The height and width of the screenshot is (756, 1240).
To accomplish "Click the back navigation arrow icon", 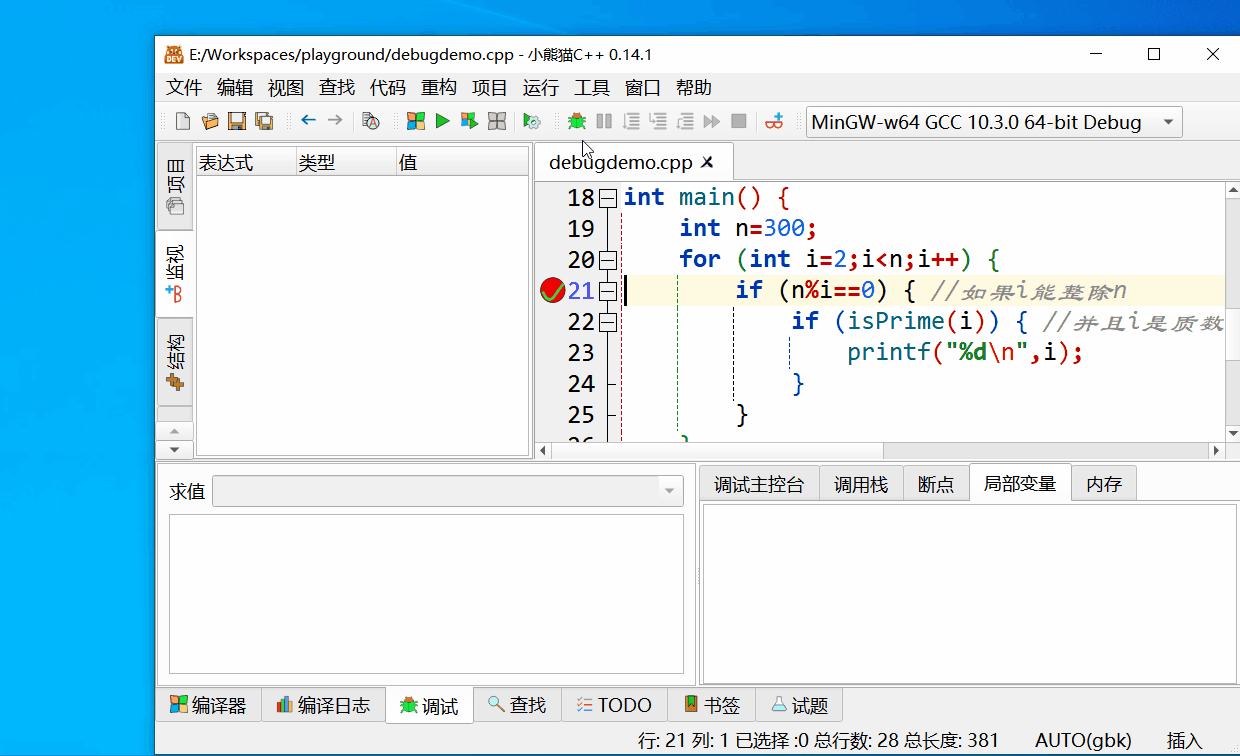I will [x=308, y=121].
